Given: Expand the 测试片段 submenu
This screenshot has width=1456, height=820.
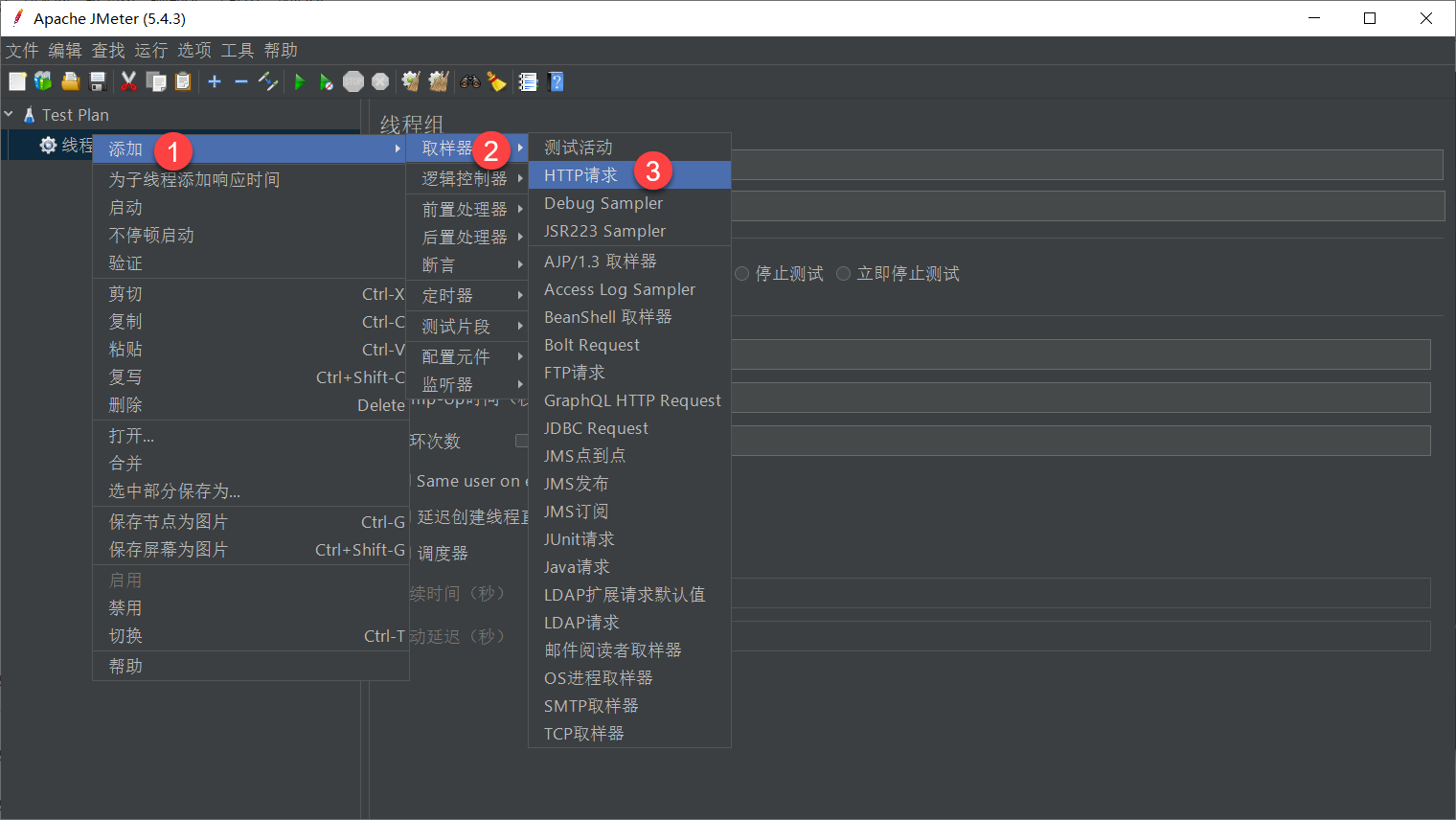Looking at the screenshot, I should pos(467,326).
